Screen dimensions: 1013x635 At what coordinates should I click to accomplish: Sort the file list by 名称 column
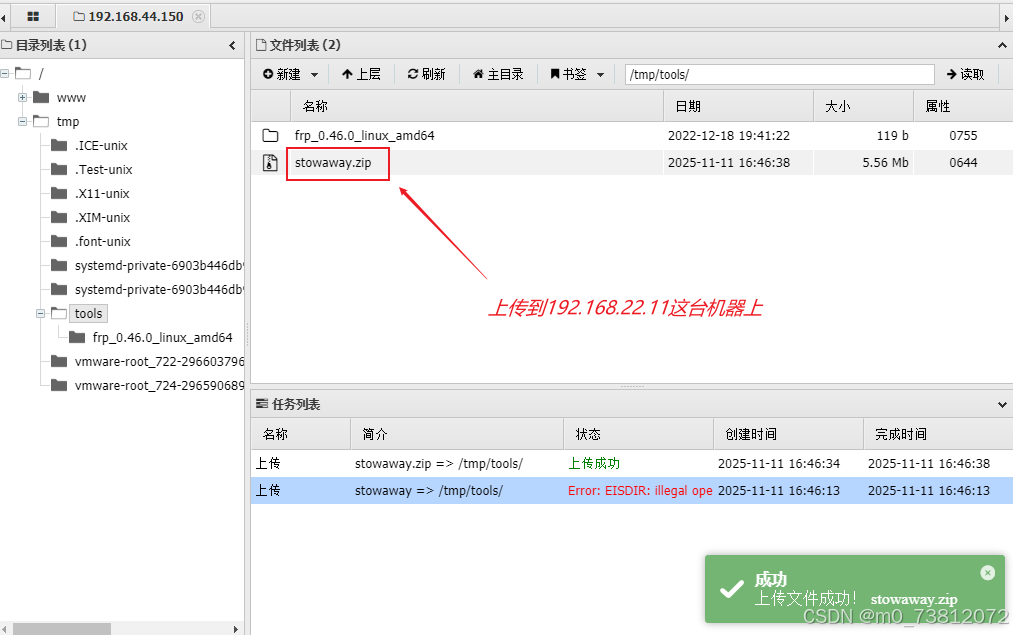tap(477, 106)
